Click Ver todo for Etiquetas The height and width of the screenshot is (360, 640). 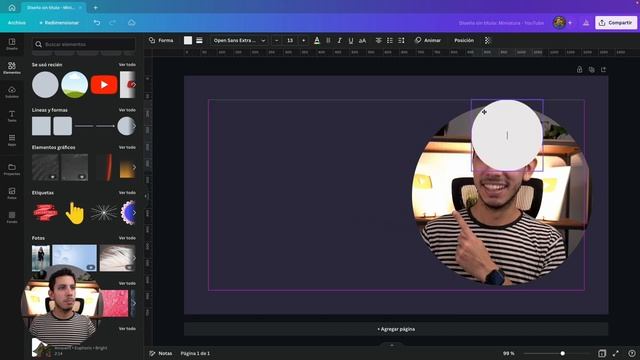(127, 192)
